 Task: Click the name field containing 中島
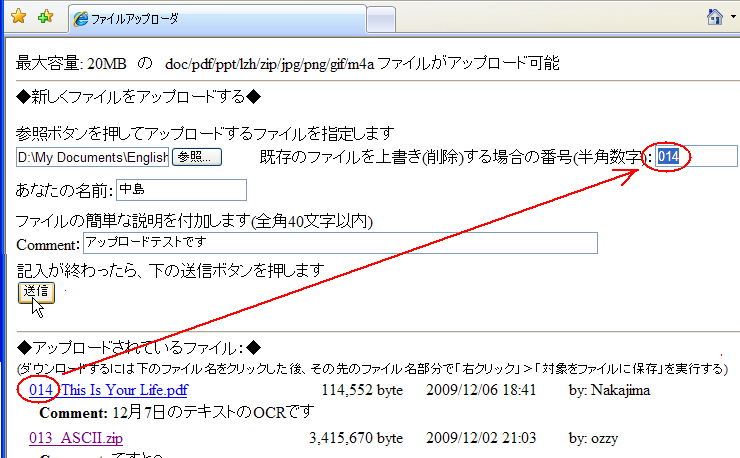click(x=180, y=190)
